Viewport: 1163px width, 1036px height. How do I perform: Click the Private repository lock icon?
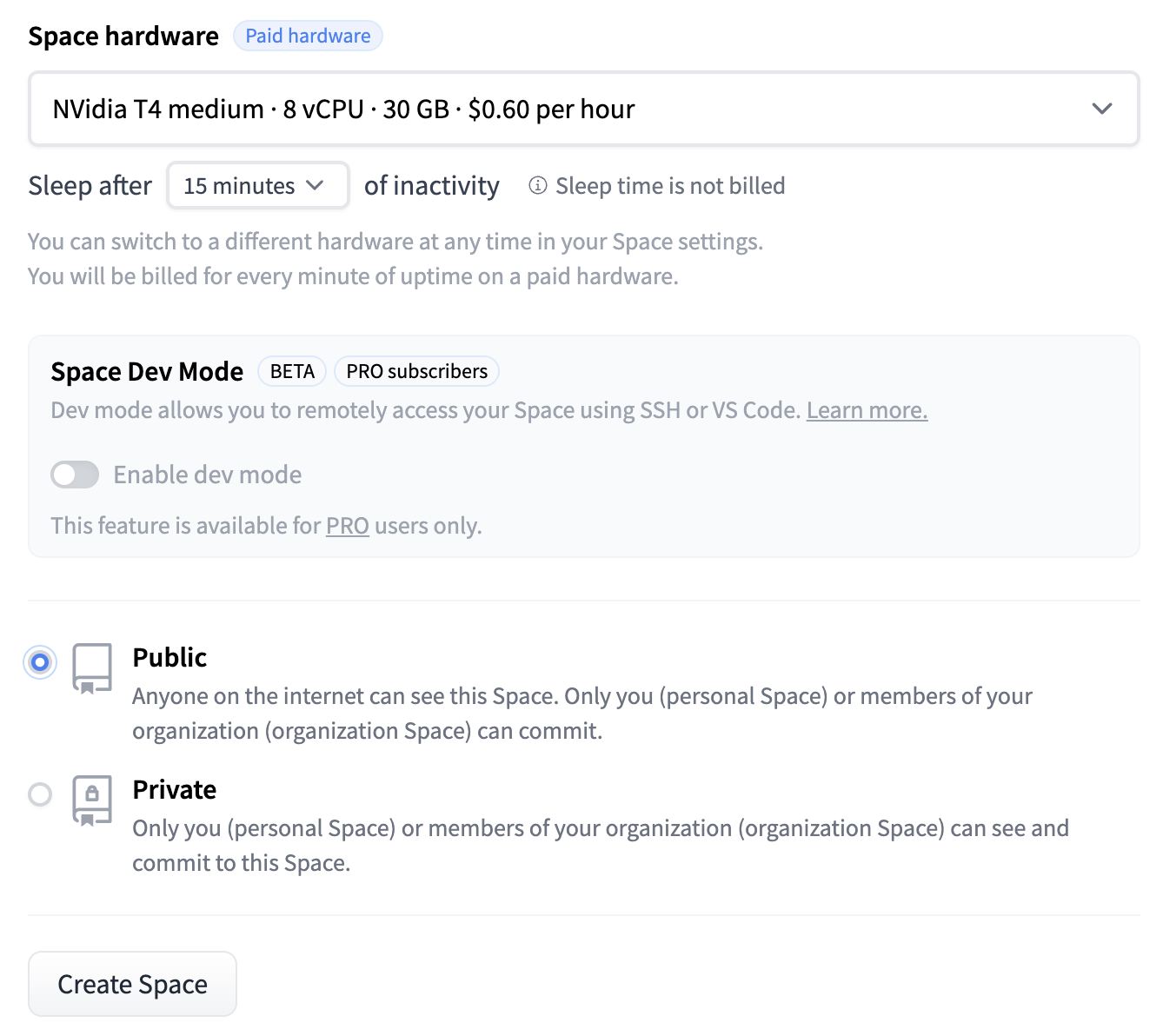[x=92, y=798]
